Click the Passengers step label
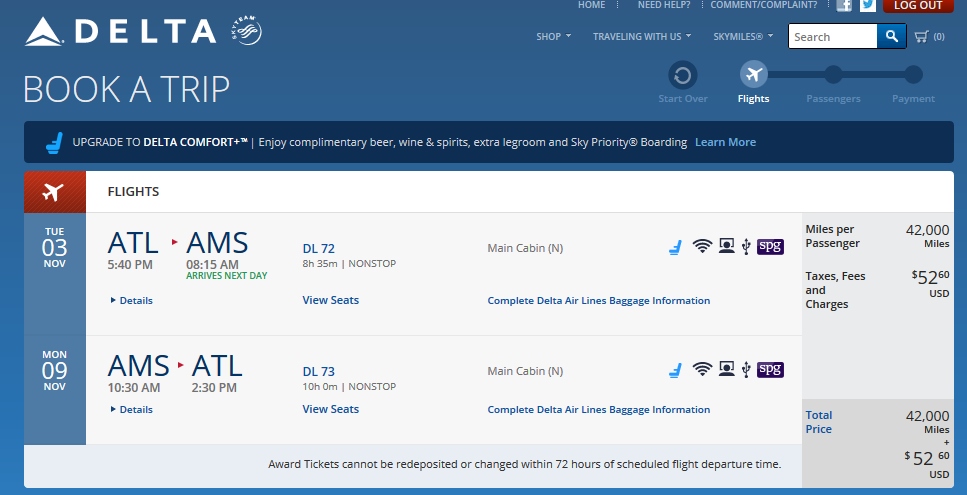 (x=833, y=99)
